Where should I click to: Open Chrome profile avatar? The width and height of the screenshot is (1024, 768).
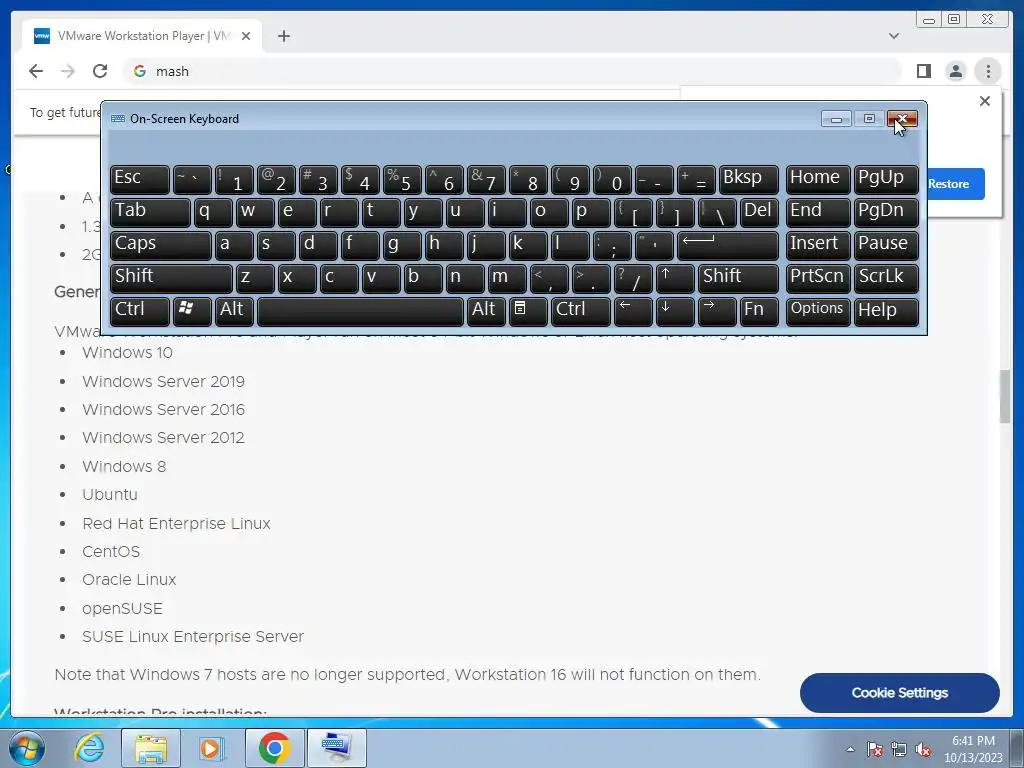click(955, 71)
